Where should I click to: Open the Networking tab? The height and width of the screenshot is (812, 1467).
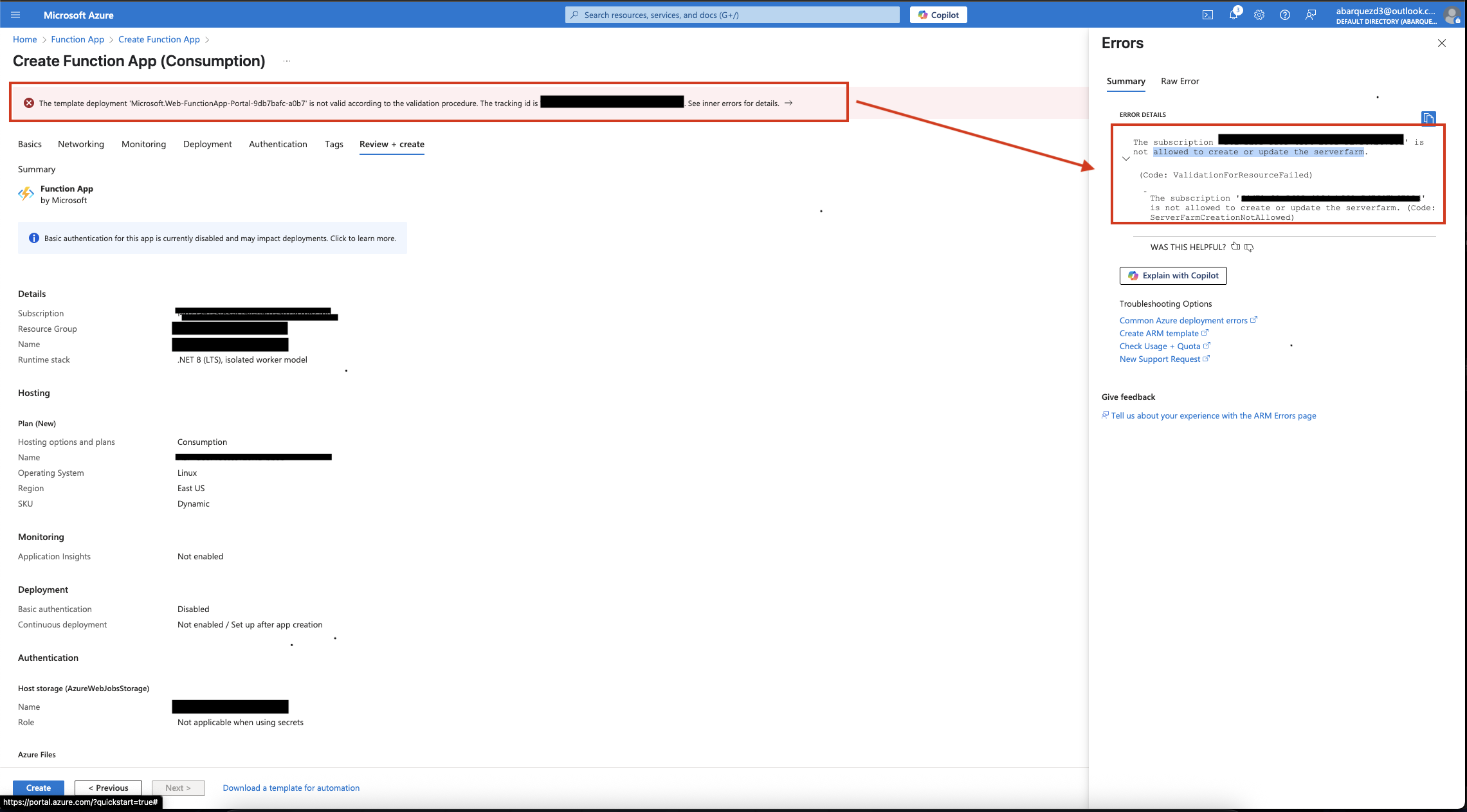pos(81,144)
